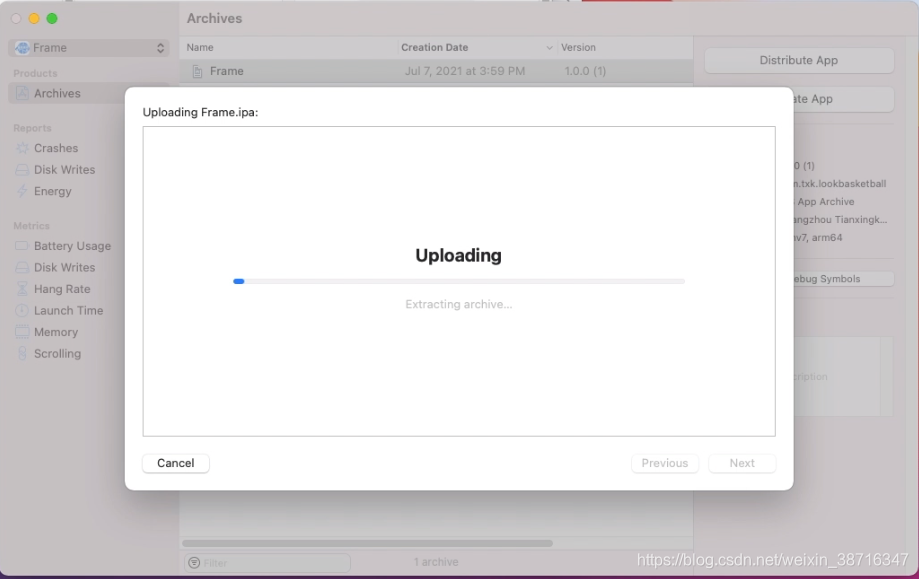This screenshot has width=919, height=579.
Task: Click the Disk Writes icon under Reports
Action: 22,170
